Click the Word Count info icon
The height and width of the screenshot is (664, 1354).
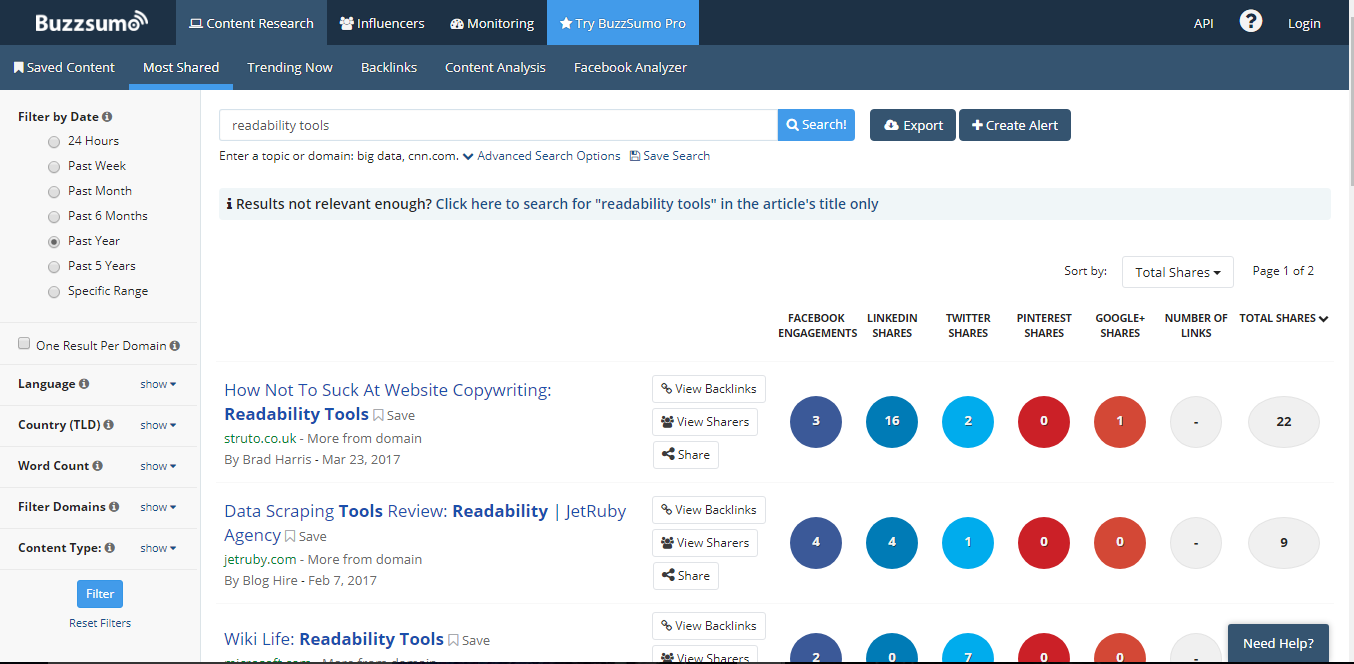tap(98, 466)
